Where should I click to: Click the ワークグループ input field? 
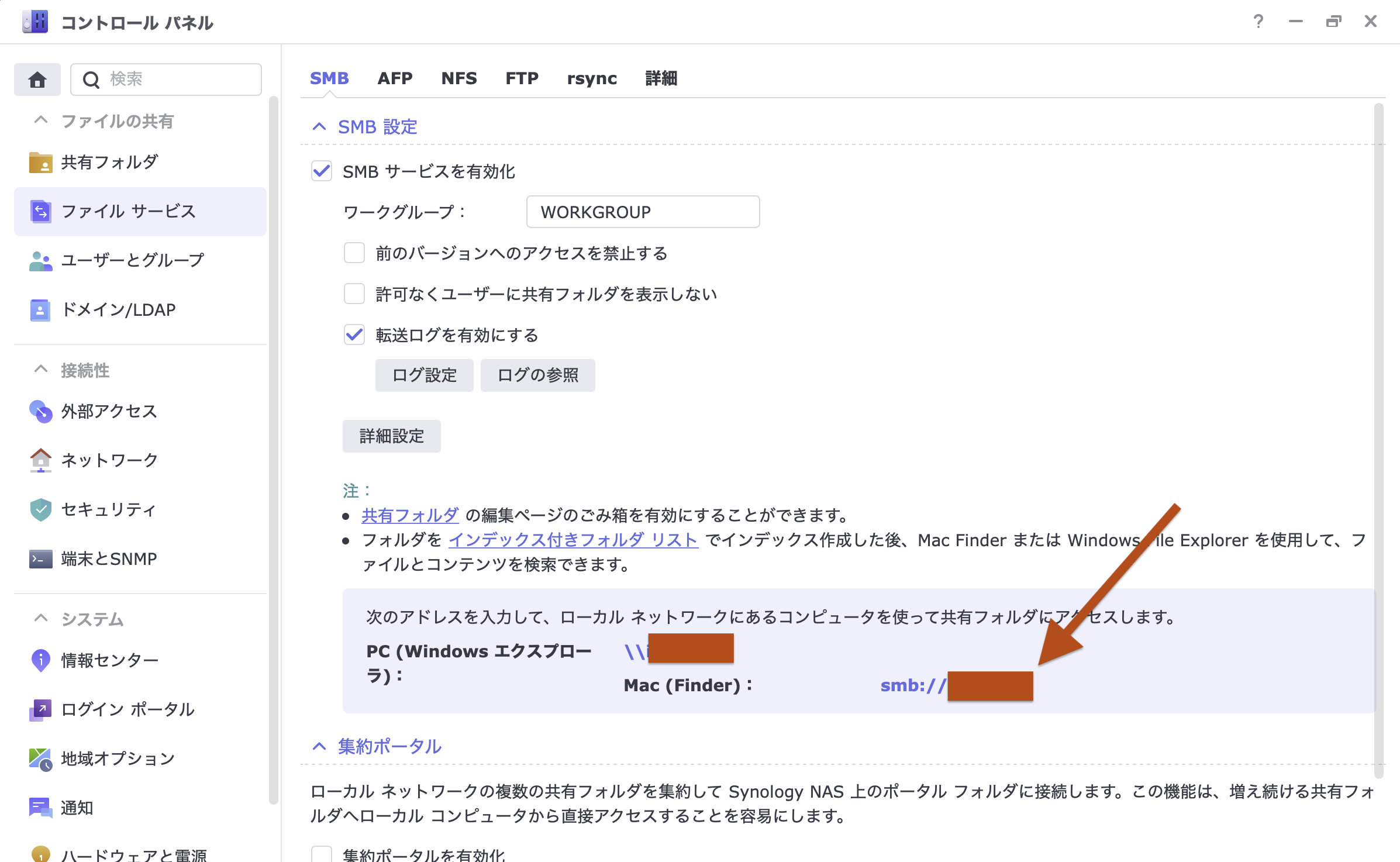(643, 212)
